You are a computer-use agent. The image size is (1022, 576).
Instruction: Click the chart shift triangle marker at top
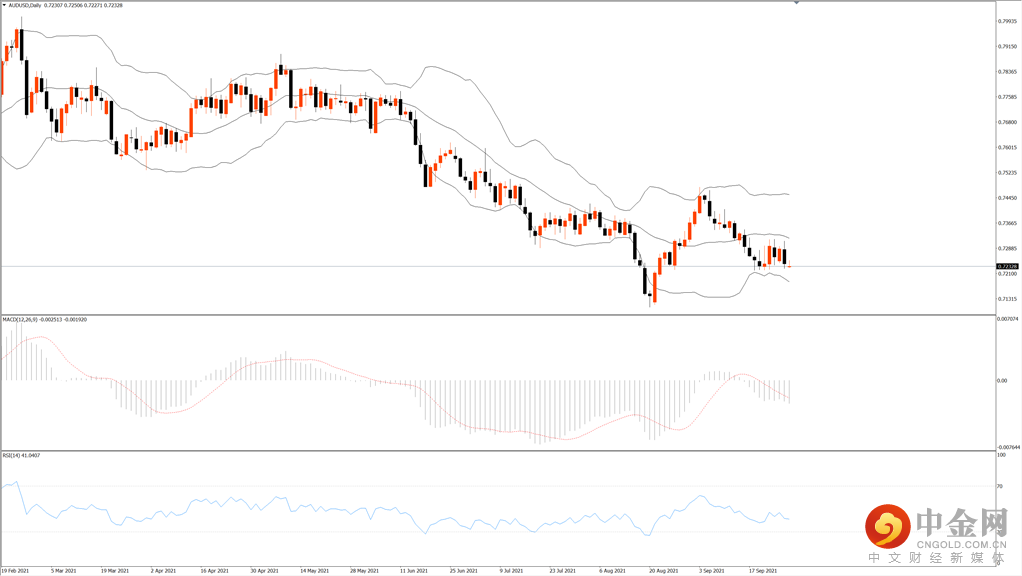(x=797, y=4)
